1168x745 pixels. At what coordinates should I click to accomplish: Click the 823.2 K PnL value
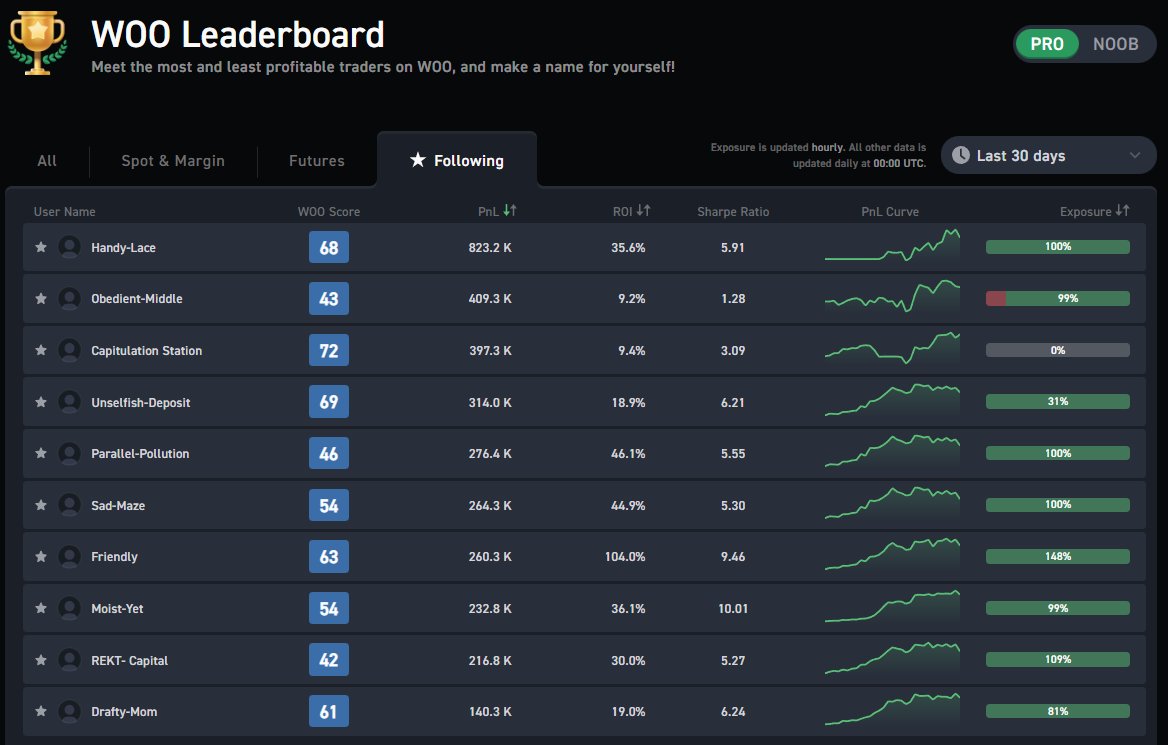coord(490,247)
